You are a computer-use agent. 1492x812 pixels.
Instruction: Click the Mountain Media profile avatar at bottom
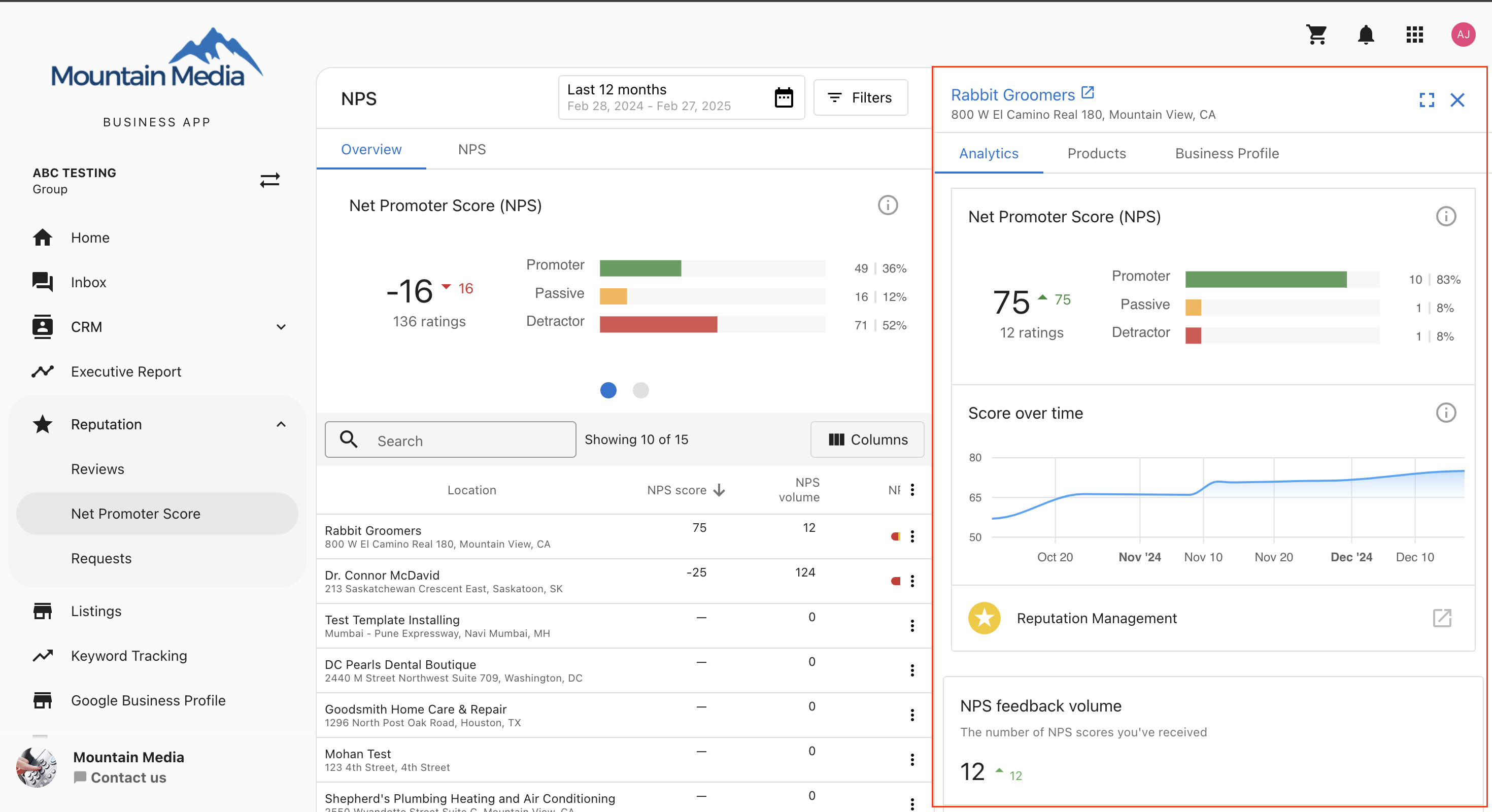coord(37,767)
